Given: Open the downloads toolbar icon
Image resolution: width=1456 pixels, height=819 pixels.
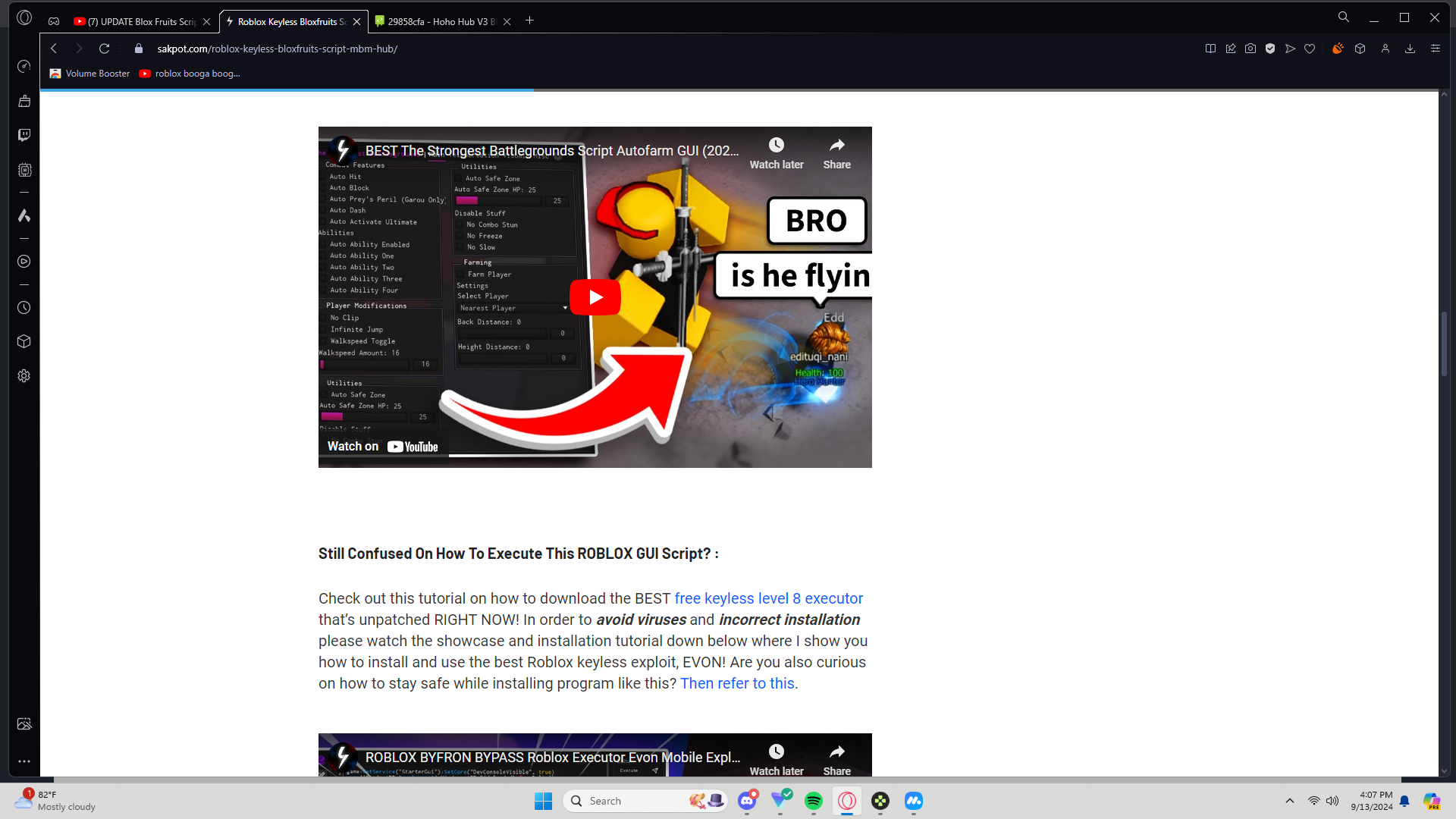Looking at the screenshot, I should pyautogui.click(x=1410, y=49).
